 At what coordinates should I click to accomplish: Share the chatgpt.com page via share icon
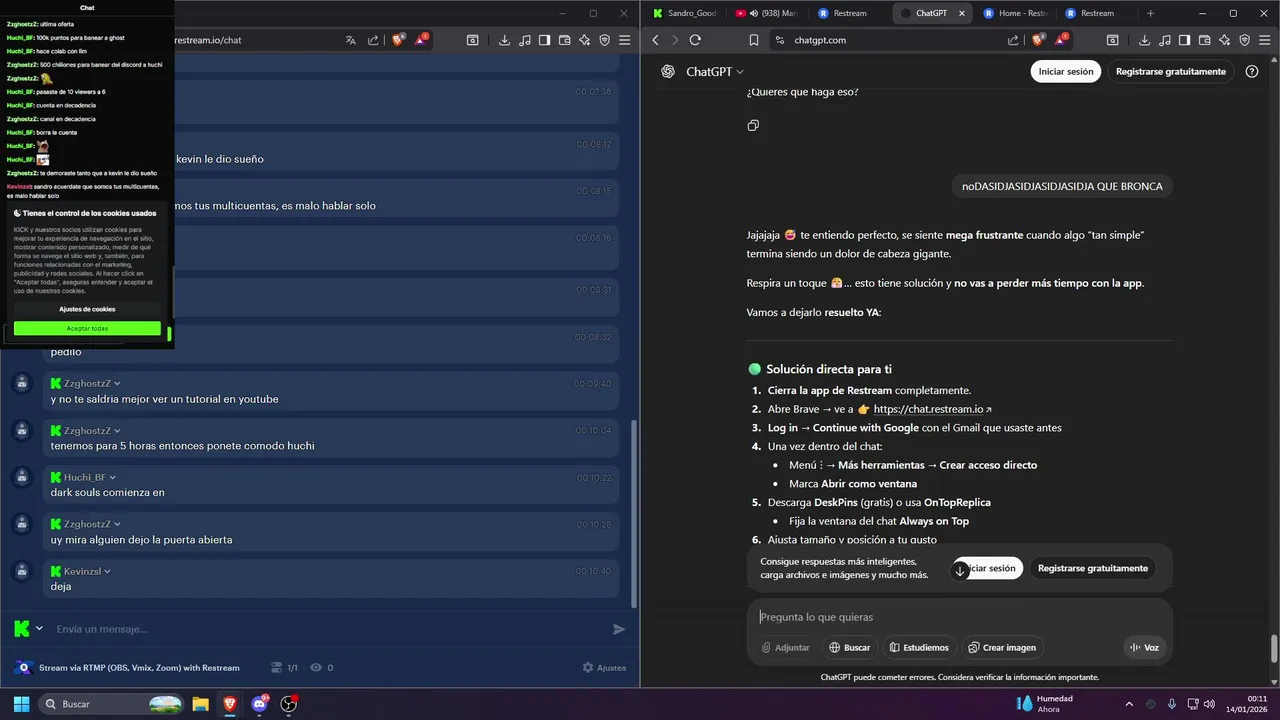pos(1014,40)
